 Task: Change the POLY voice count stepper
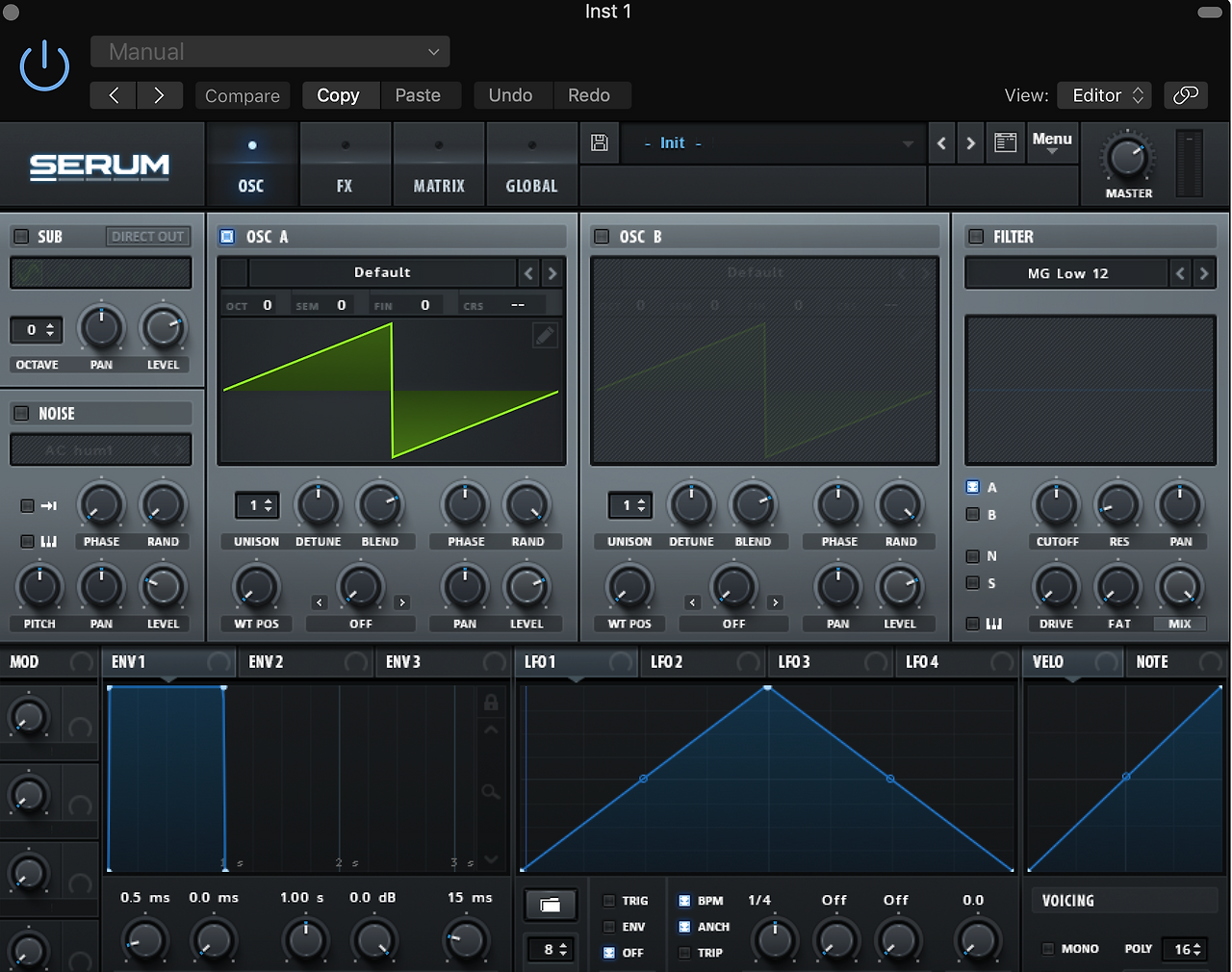coord(1184,949)
